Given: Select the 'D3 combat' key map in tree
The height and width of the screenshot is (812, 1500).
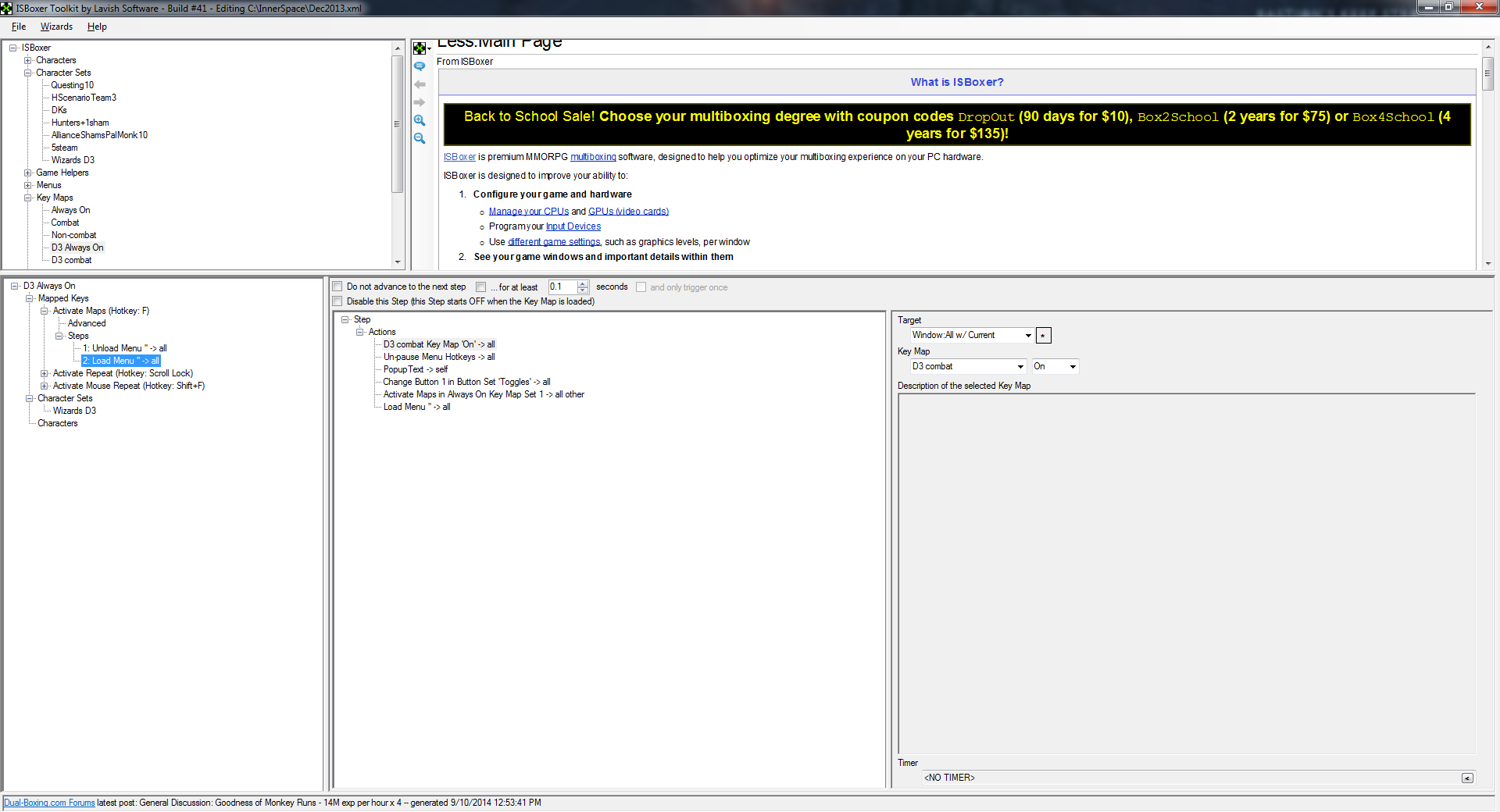Looking at the screenshot, I should [72, 260].
